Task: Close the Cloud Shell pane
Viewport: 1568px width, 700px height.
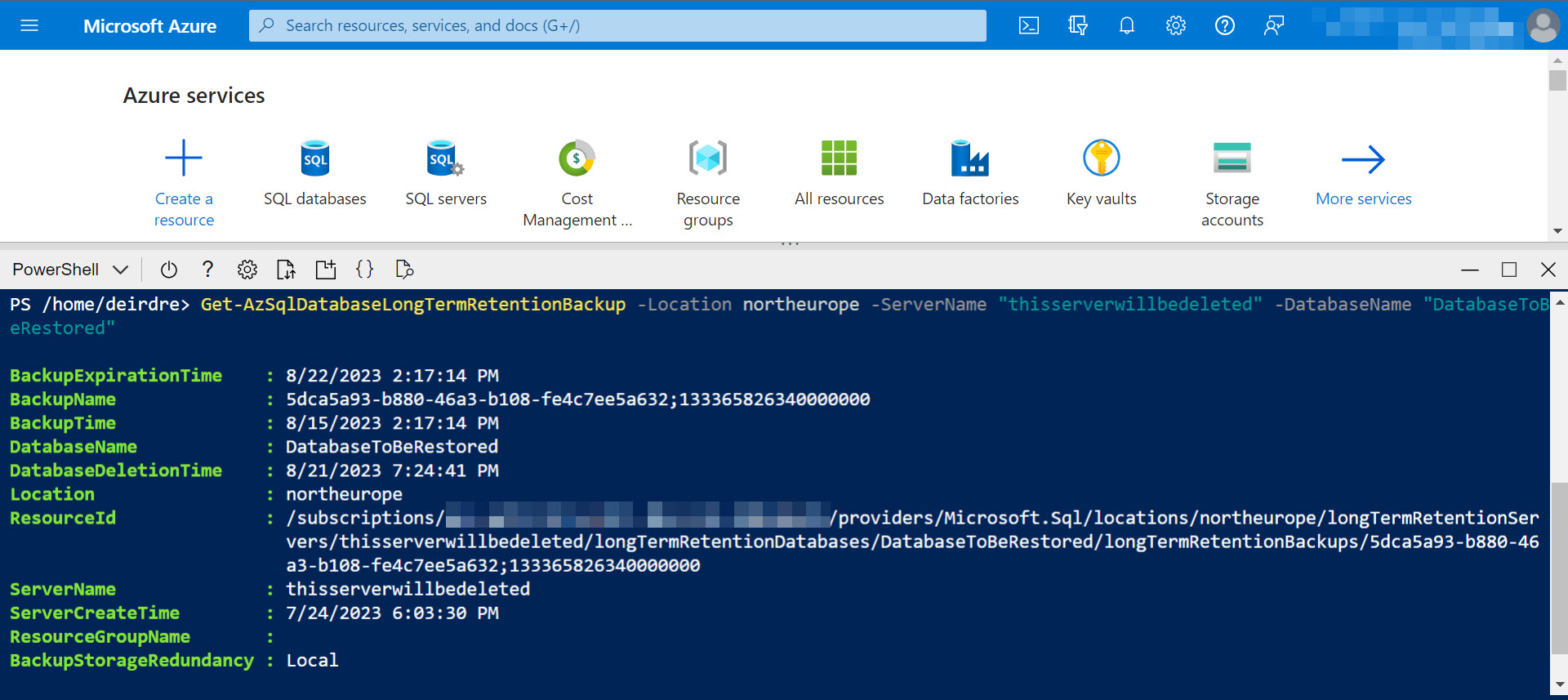Action: coord(1548,270)
